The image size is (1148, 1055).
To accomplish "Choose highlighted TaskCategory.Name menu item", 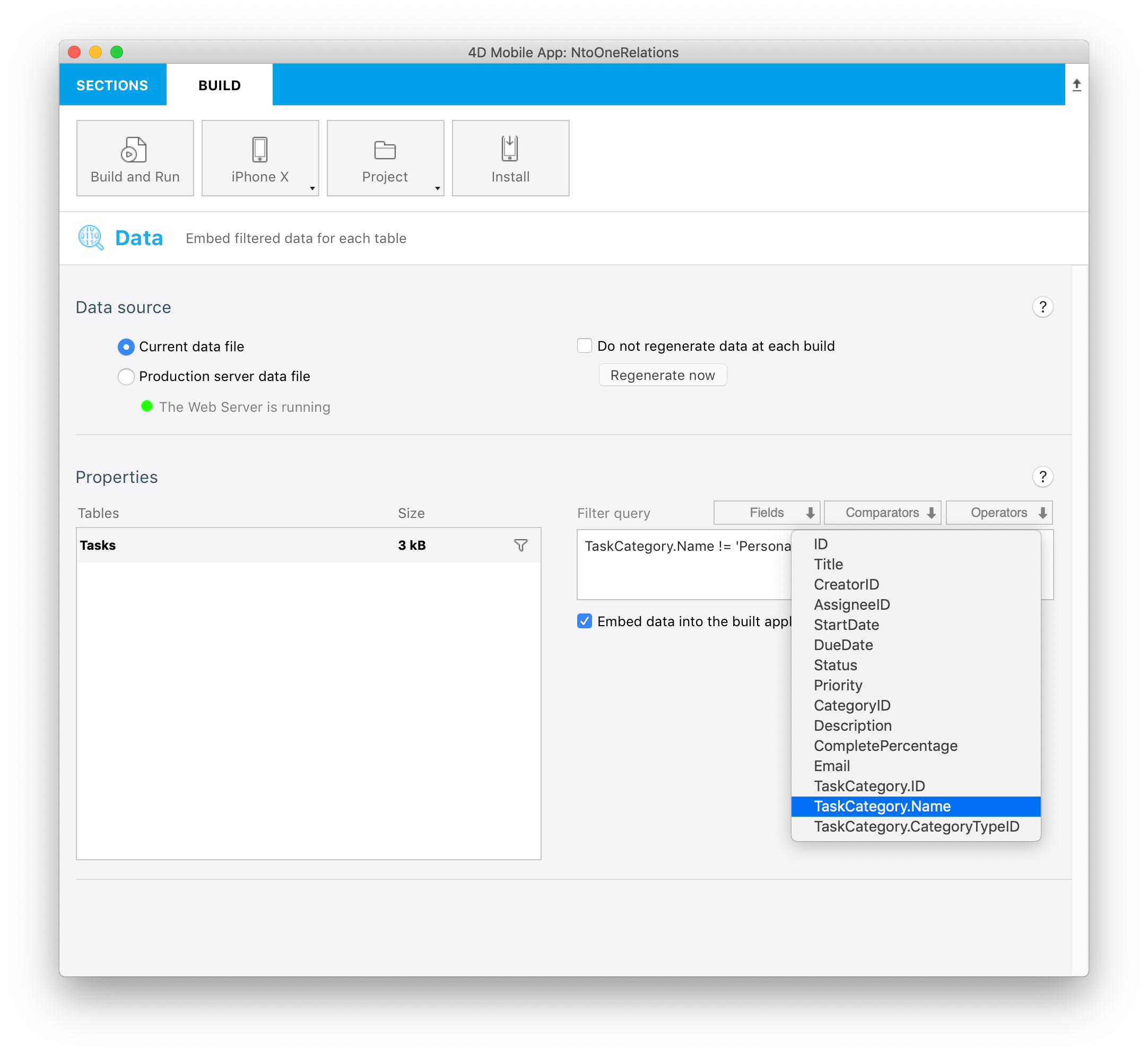I will pos(916,806).
